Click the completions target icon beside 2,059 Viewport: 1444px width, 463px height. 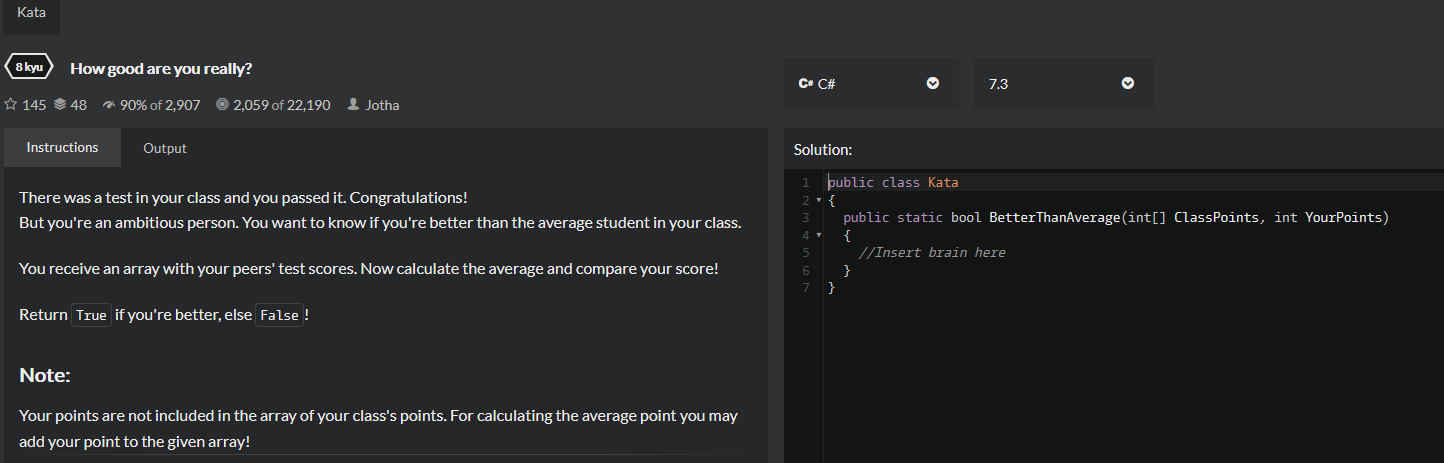222,104
